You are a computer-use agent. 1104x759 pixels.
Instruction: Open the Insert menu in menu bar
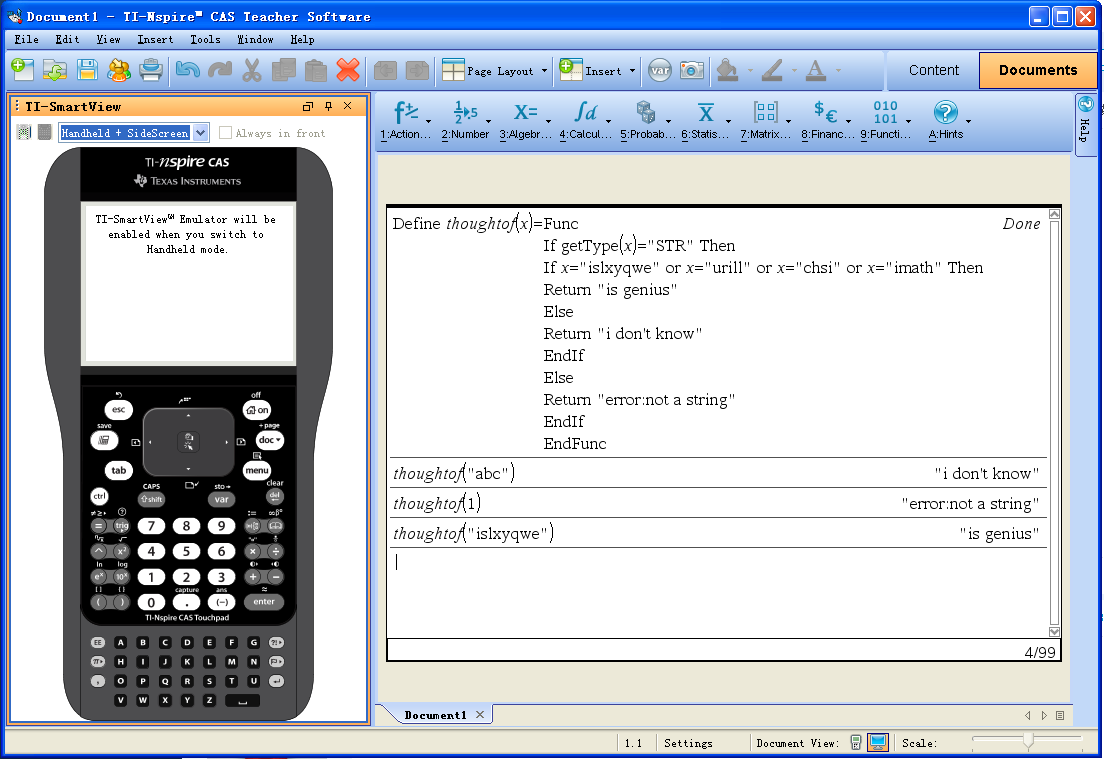pyautogui.click(x=155, y=39)
